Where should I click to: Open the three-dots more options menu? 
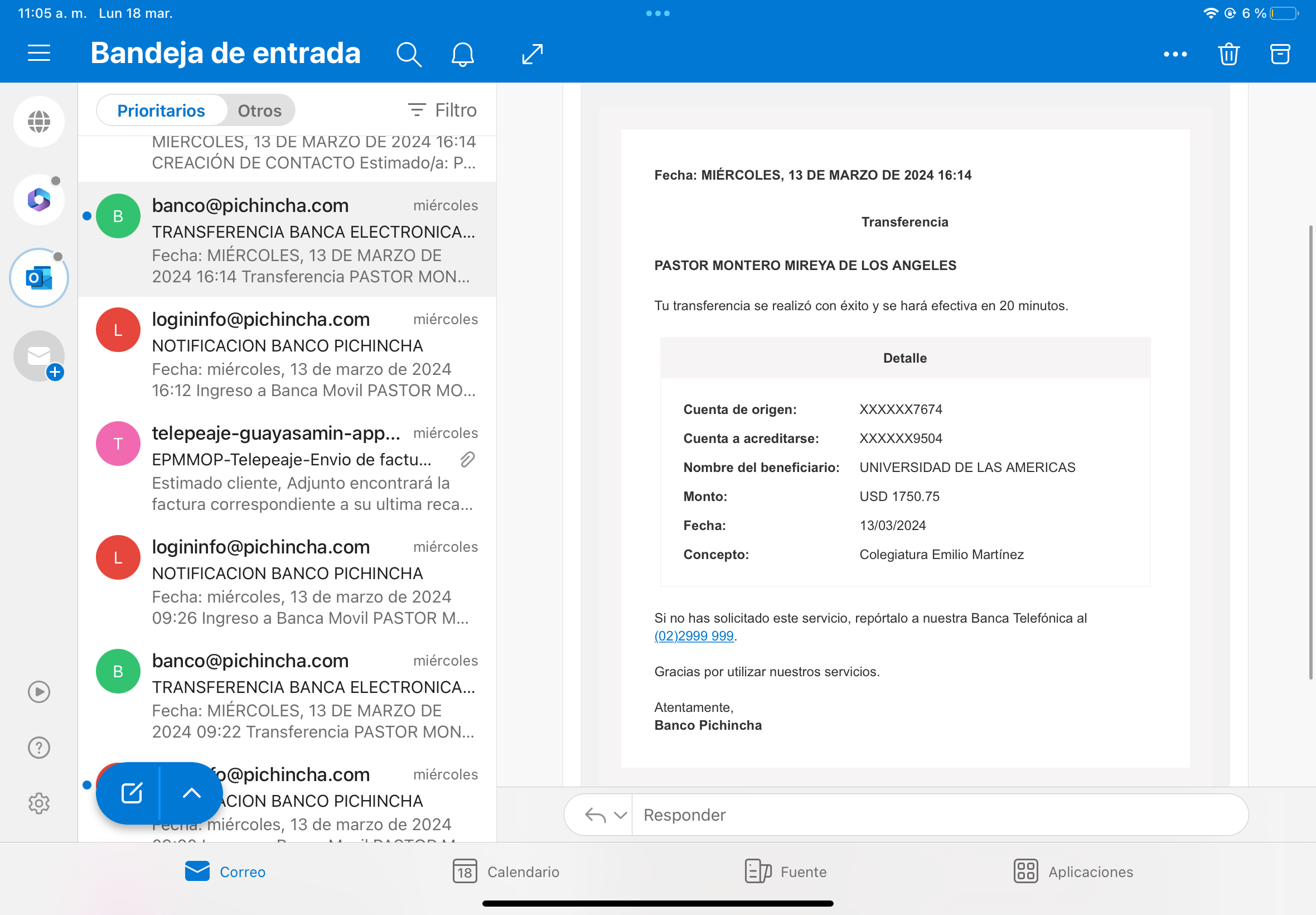click(x=1175, y=55)
